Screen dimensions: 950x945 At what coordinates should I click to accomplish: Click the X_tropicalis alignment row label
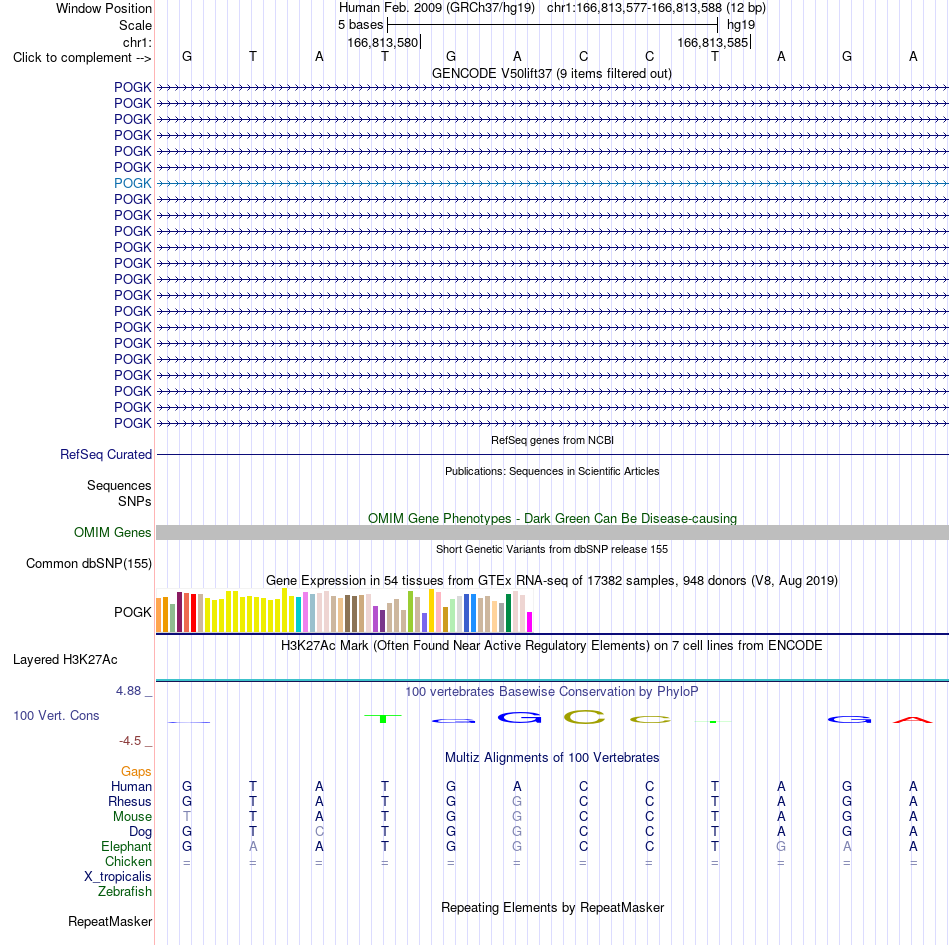coord(118,877)
